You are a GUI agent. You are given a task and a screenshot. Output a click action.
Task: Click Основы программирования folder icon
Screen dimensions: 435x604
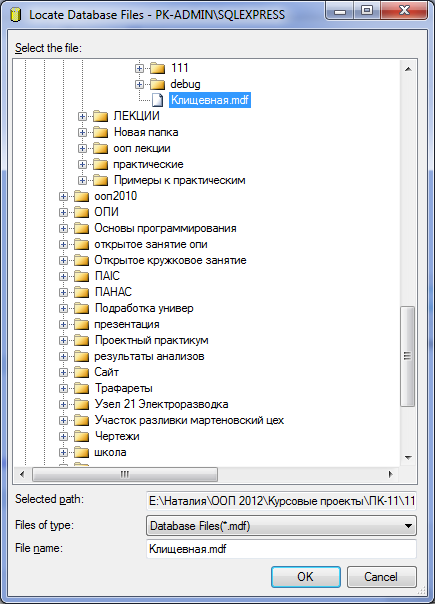pyautogui.click(x=81, y=228)
